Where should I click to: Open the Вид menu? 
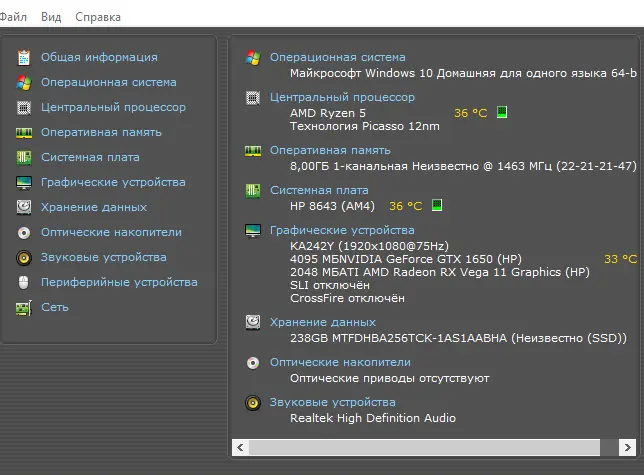(51, 17)
